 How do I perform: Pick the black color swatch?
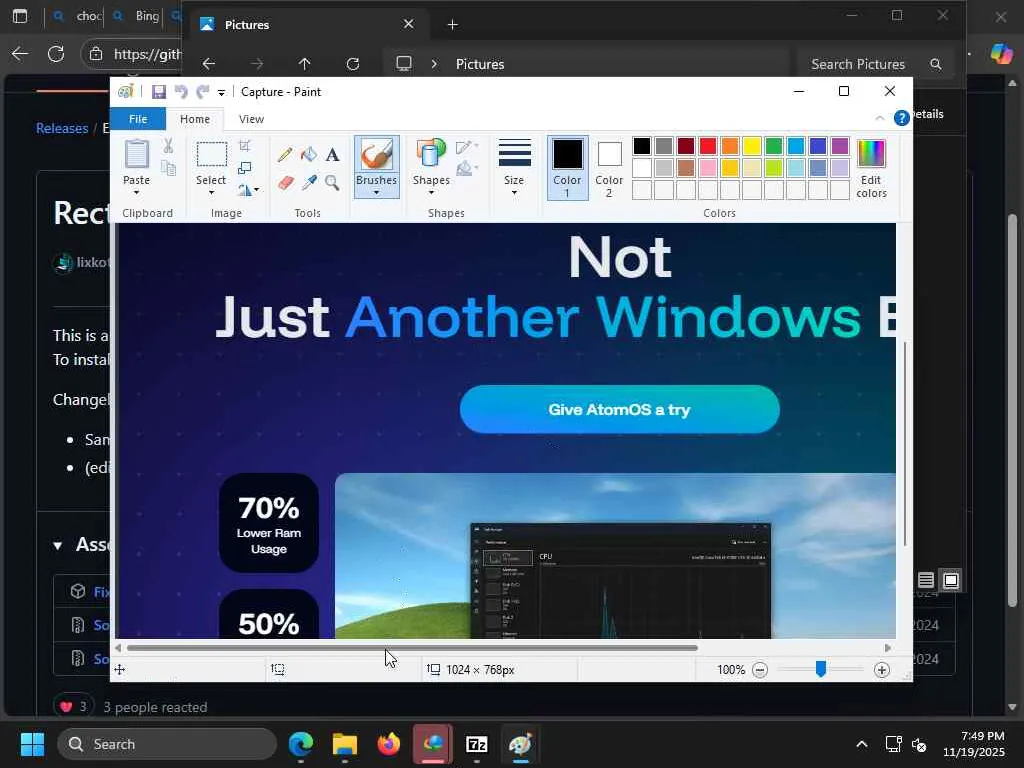pyautogui.click(x=641, y=146)
